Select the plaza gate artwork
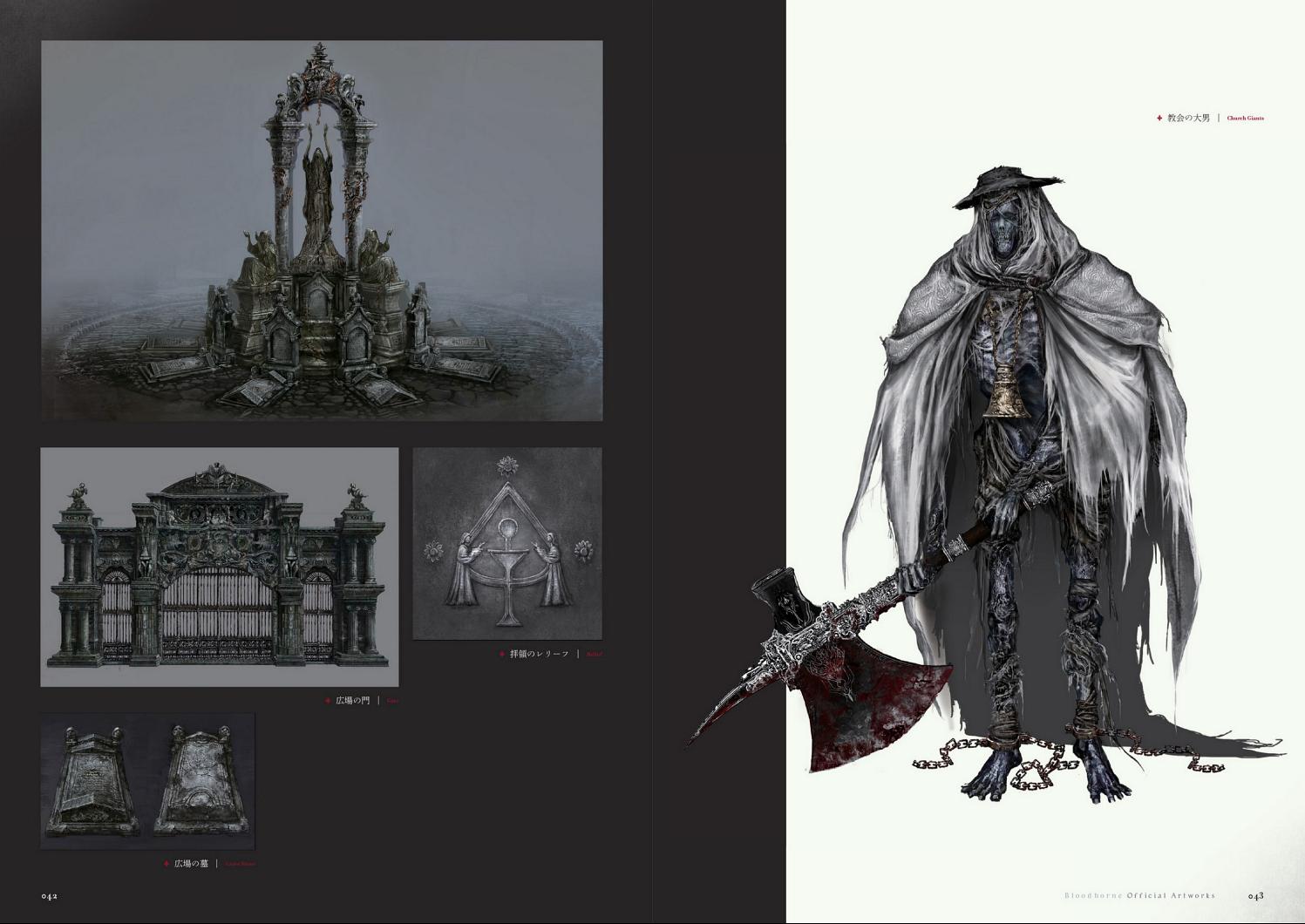Image resolution: width=1305 pixels, height=924 pixels. click(x=220, y=567)
